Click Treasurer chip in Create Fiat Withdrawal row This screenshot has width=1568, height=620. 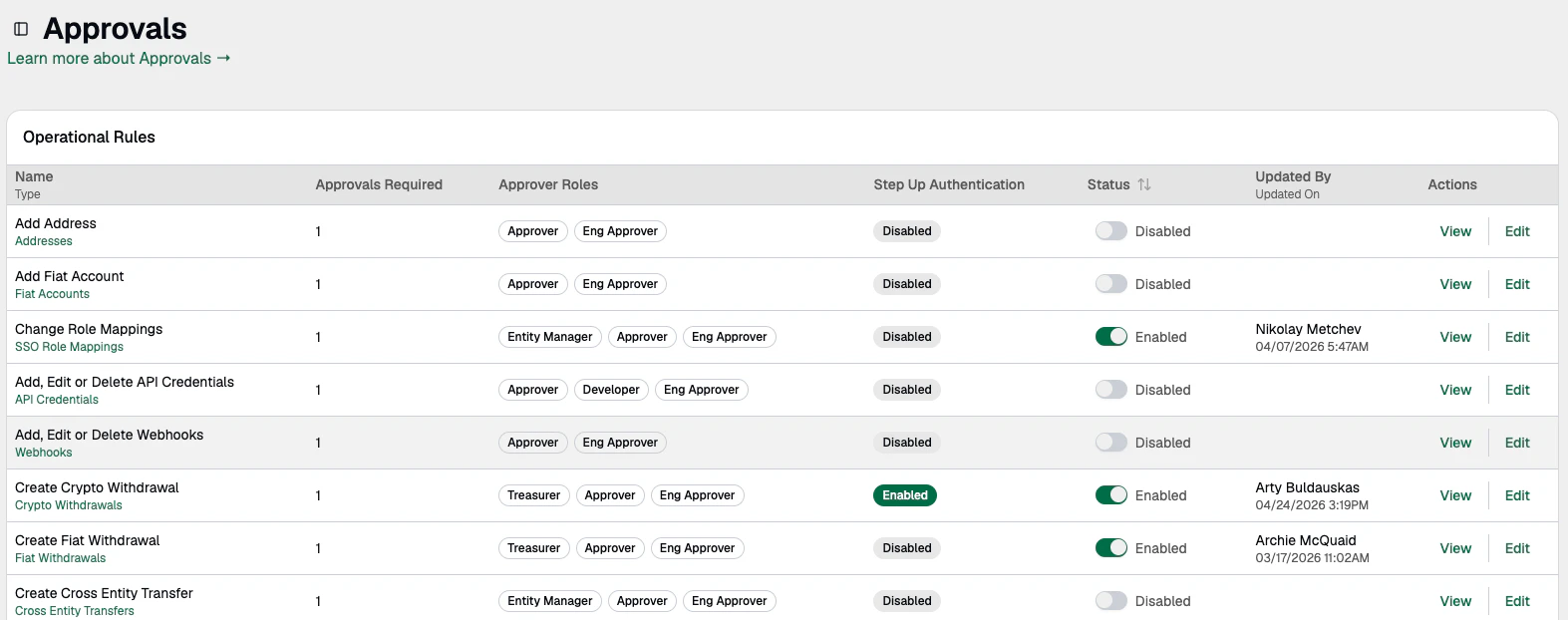(534, 548)
